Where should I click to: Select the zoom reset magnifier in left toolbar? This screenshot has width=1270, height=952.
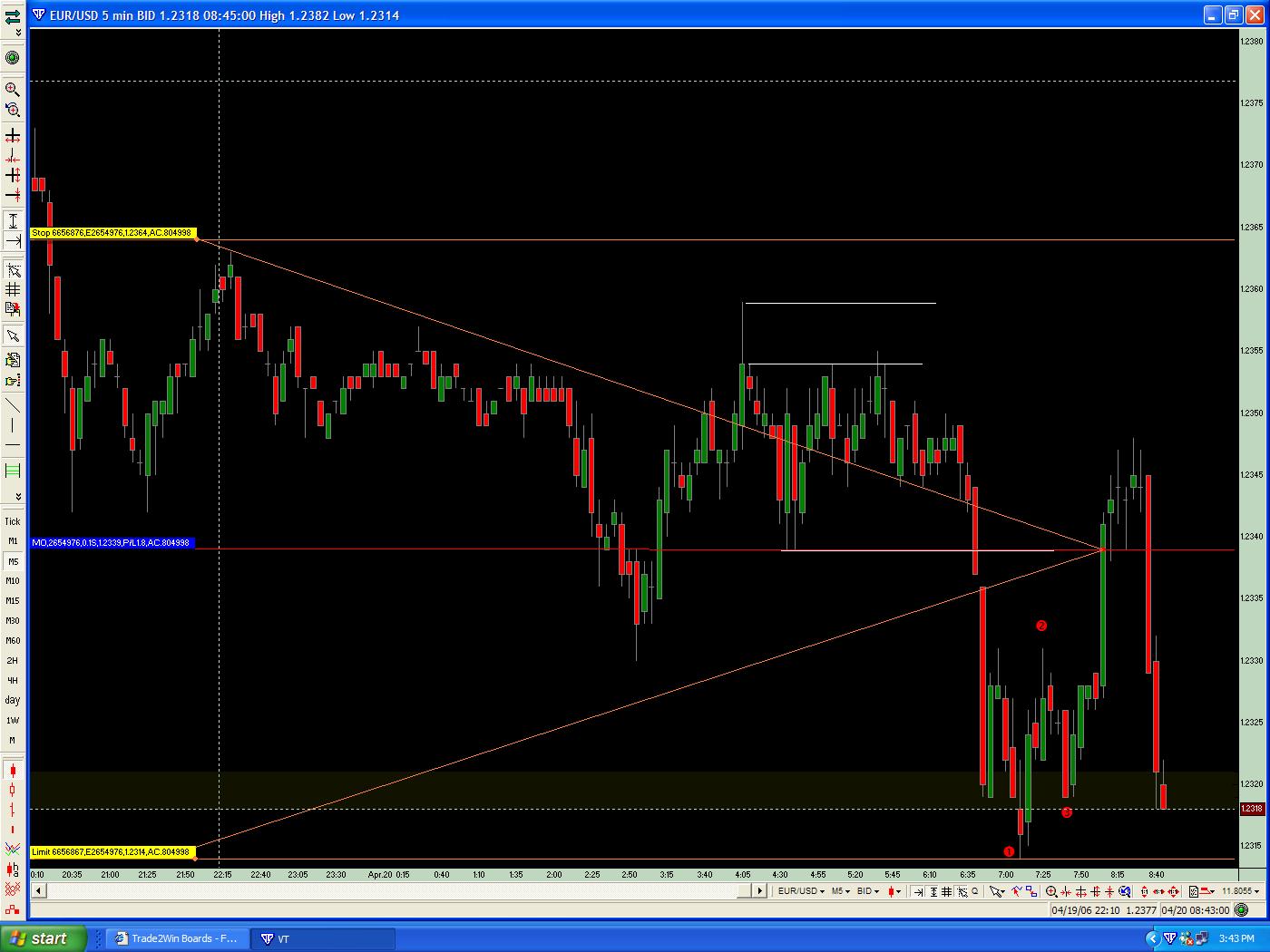click(x=13, y=110)
